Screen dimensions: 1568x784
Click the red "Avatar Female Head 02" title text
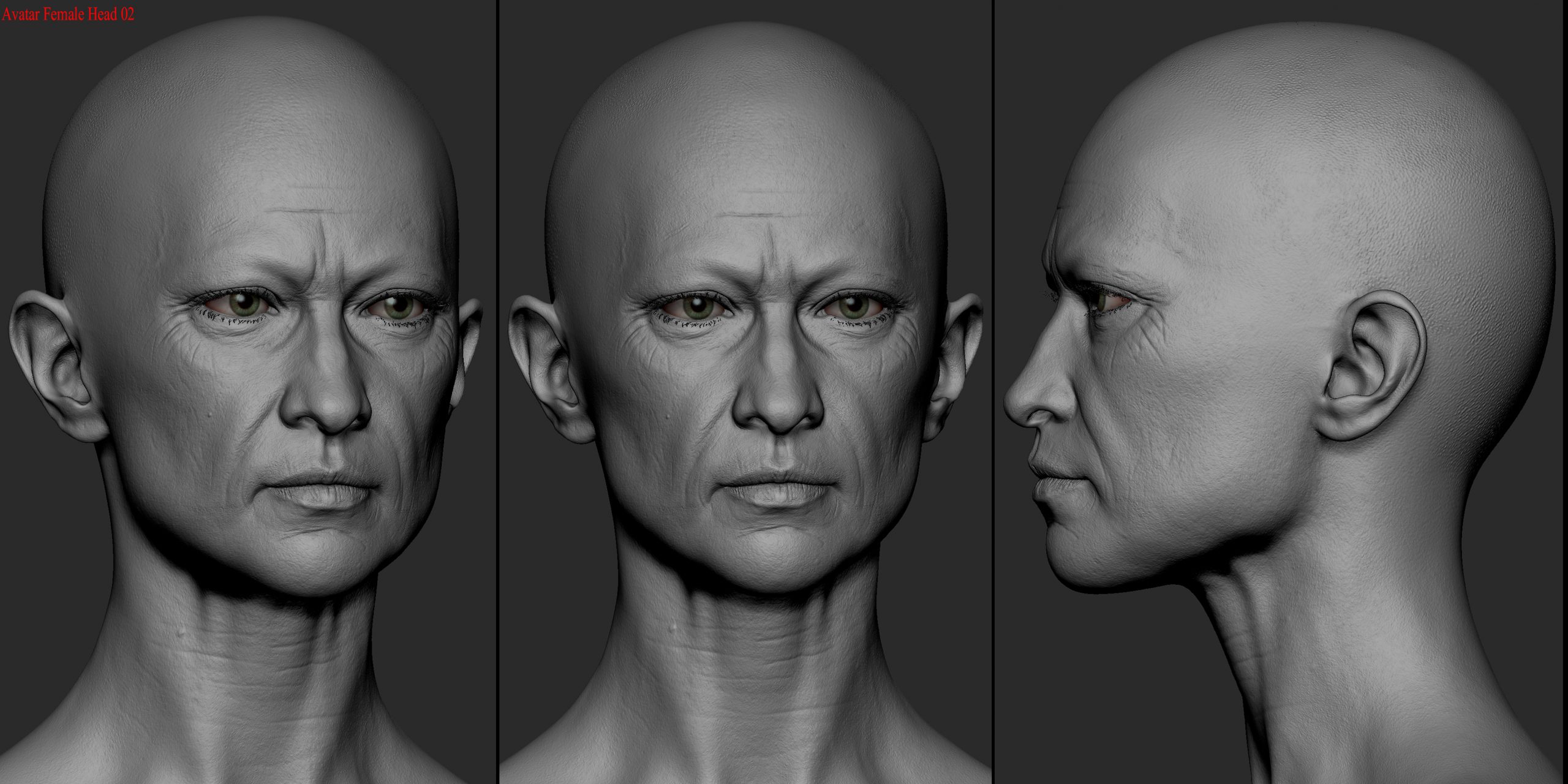[x=68, y=15]
